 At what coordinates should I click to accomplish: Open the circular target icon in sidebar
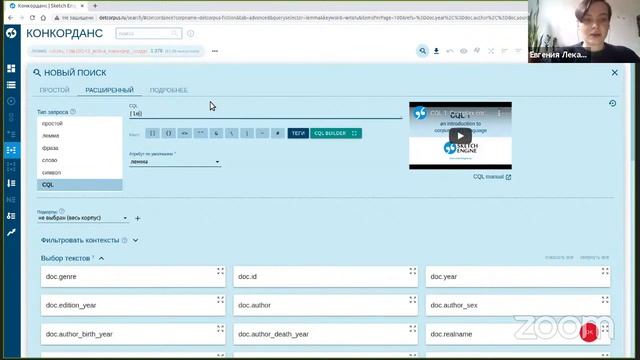(x=11, y=101)
